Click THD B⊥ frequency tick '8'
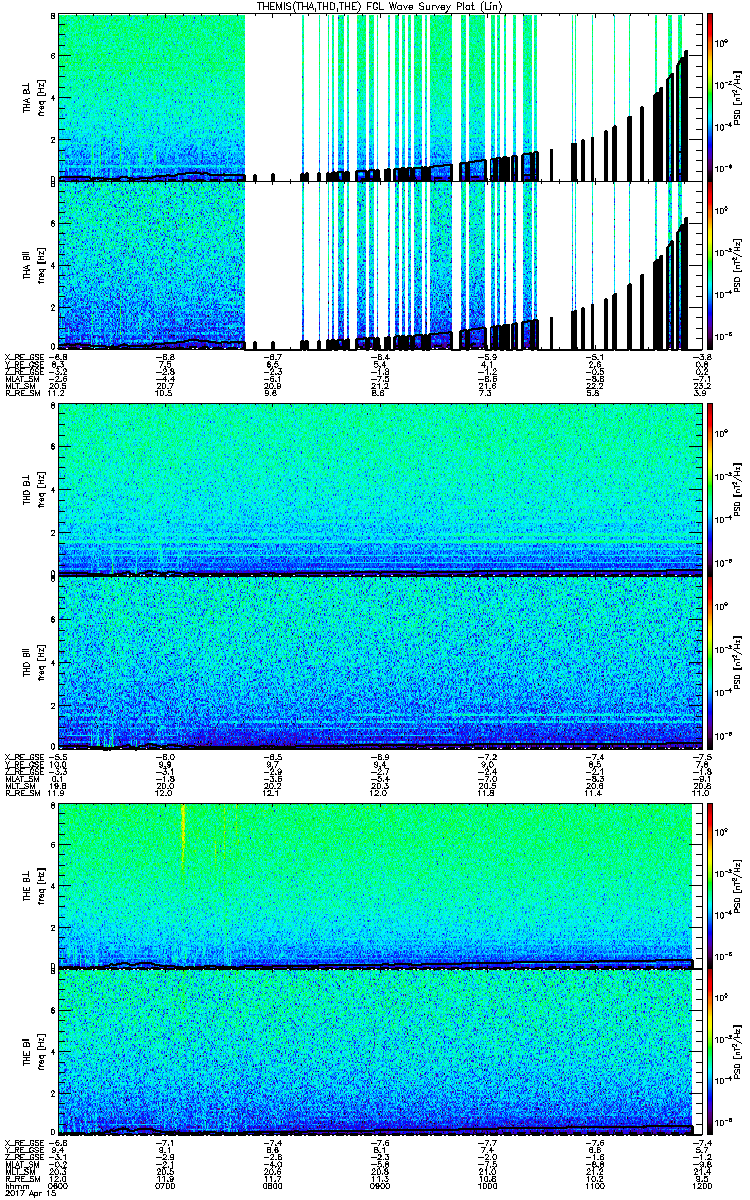 pos(53,407)
